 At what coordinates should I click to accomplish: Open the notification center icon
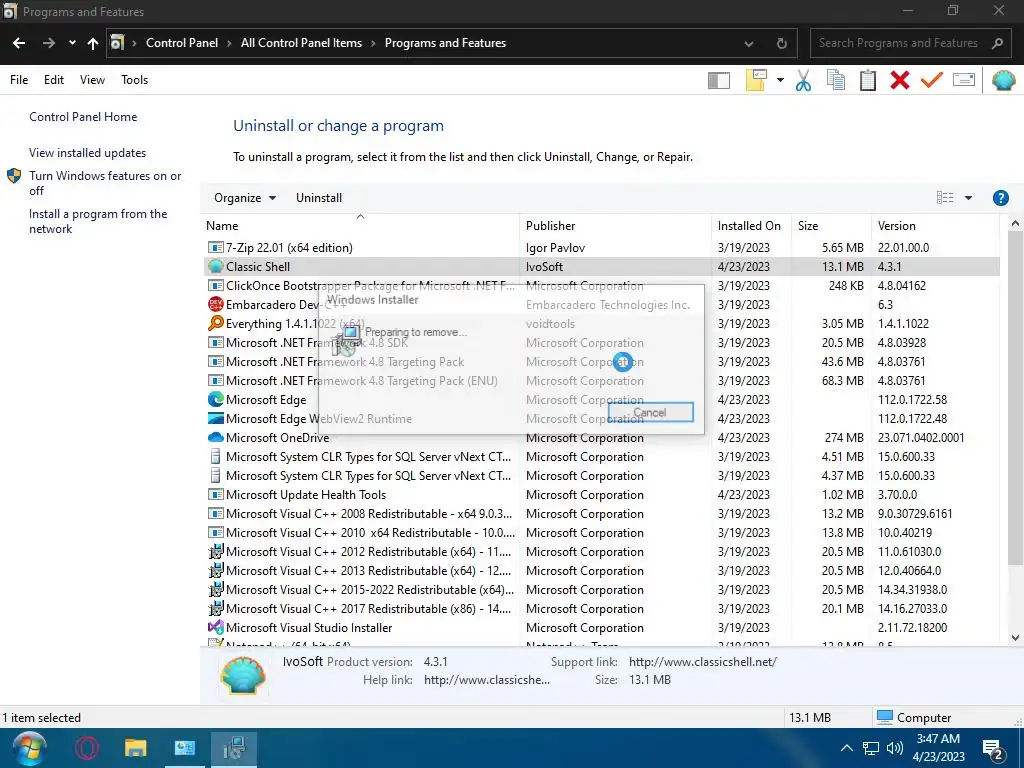993,750
